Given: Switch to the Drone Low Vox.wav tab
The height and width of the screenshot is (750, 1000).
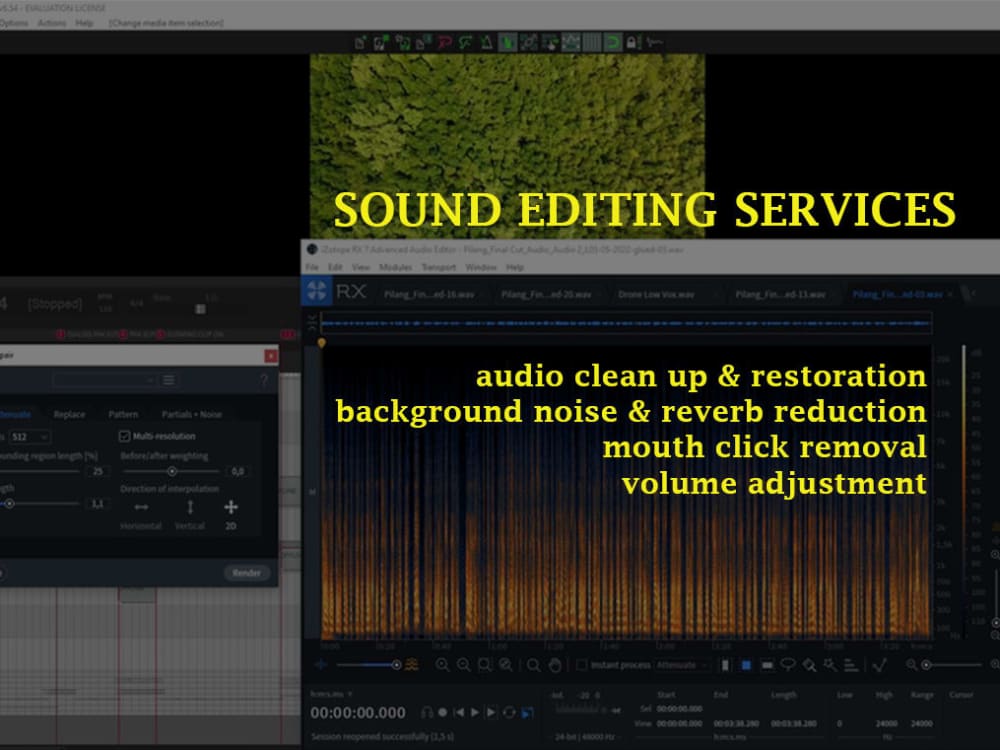Looking at the screenshot, I should (x=656, y=294).
